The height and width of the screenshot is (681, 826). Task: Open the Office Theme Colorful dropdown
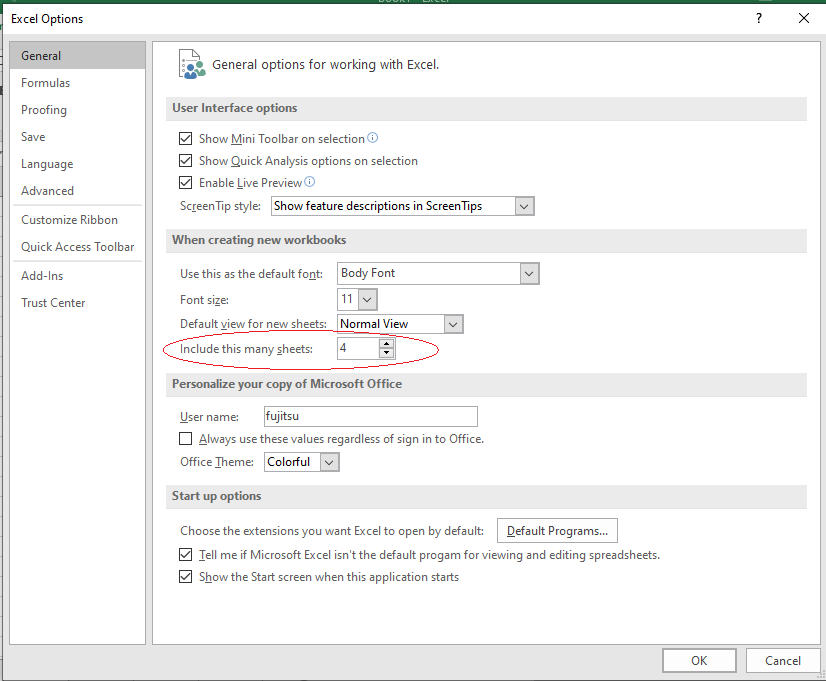(x=329, y=462)
